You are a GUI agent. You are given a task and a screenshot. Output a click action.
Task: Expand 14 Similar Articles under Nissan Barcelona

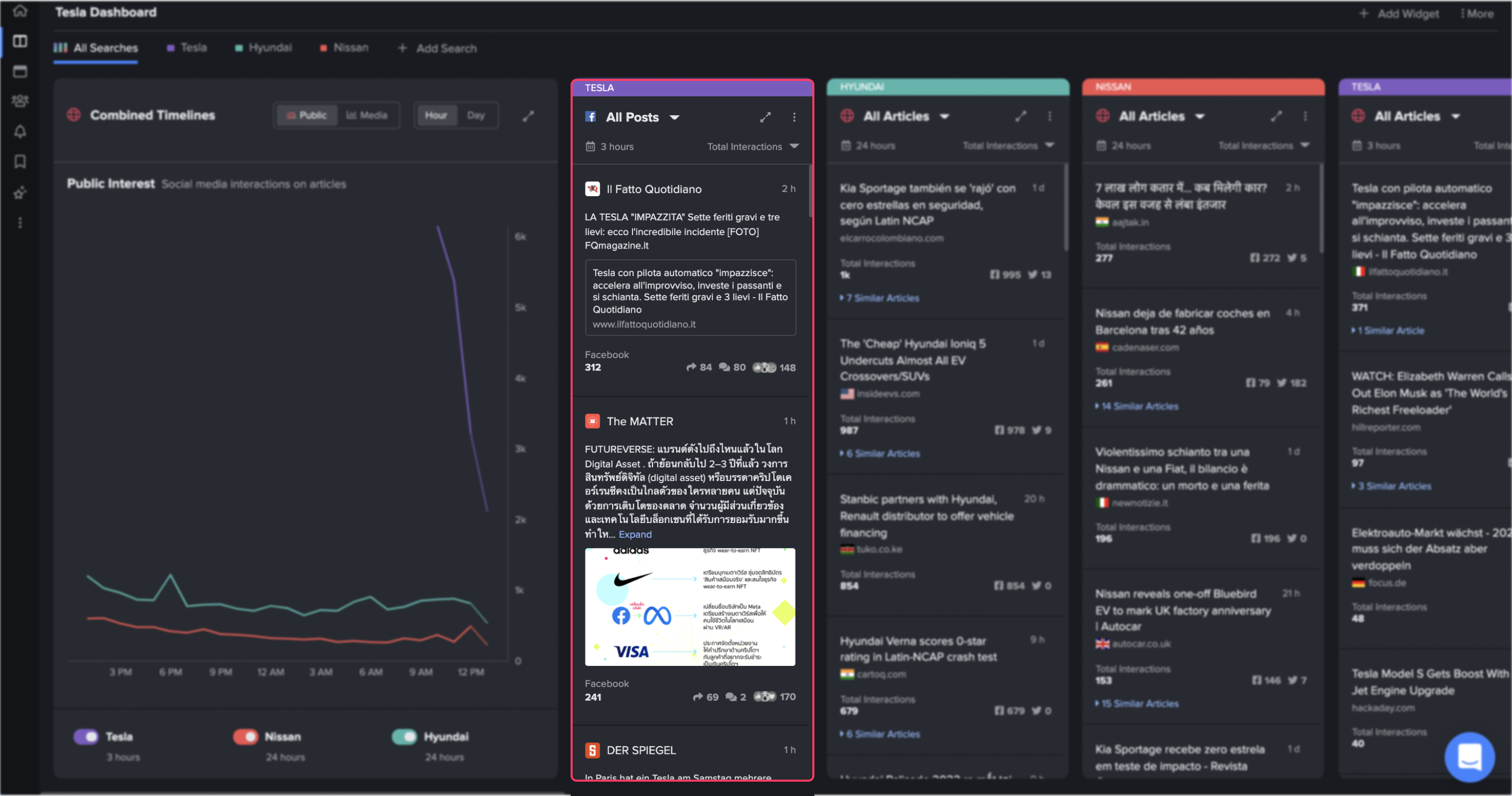(1137, 406)
